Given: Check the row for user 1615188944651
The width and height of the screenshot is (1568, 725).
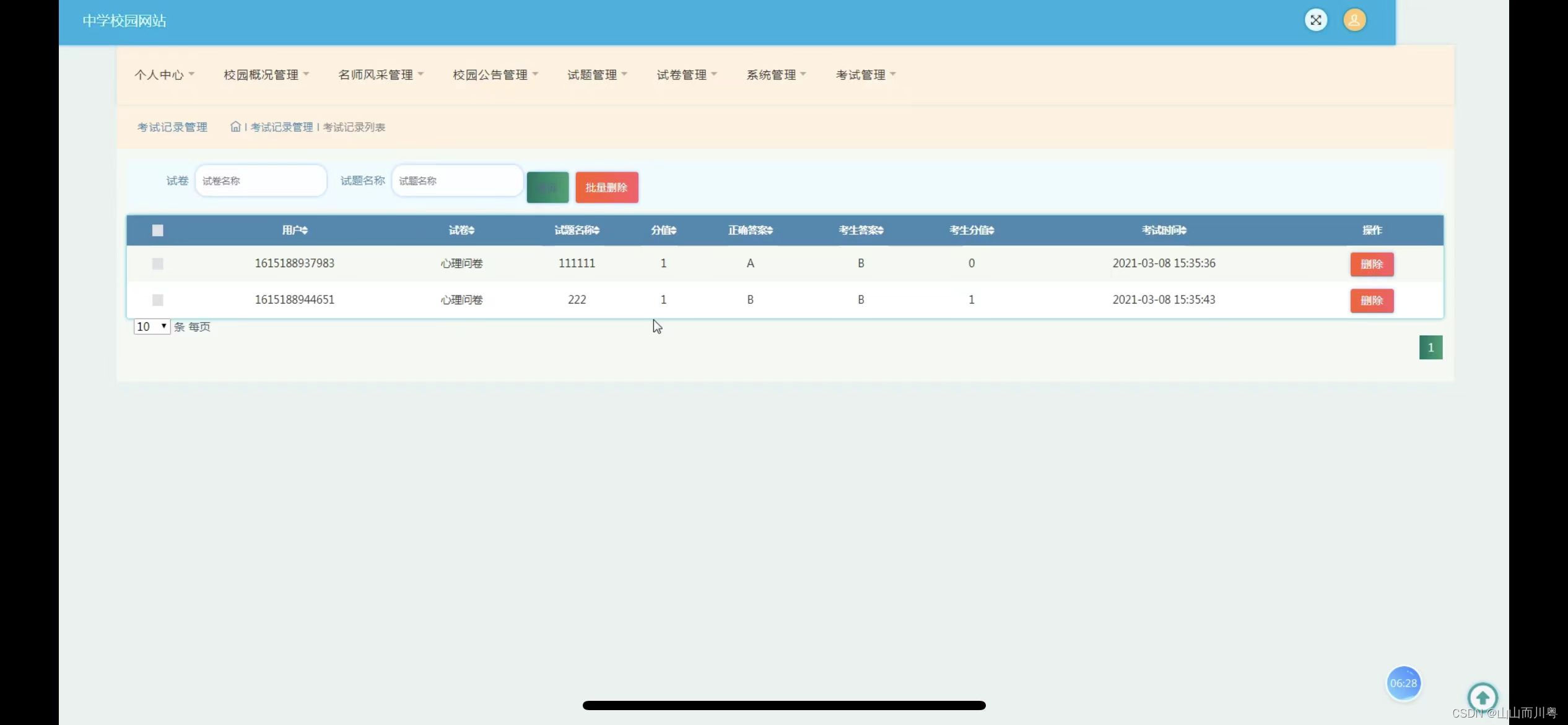Looking at the screenshot, I should (157, 300).
